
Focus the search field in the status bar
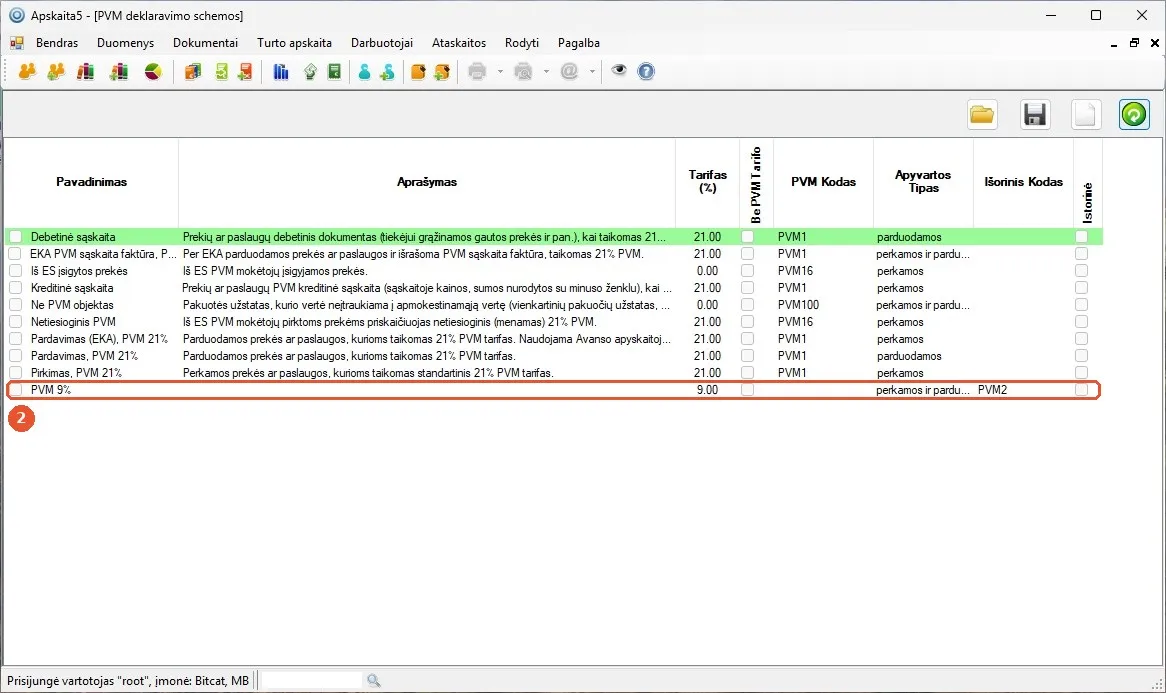(312, 680)
